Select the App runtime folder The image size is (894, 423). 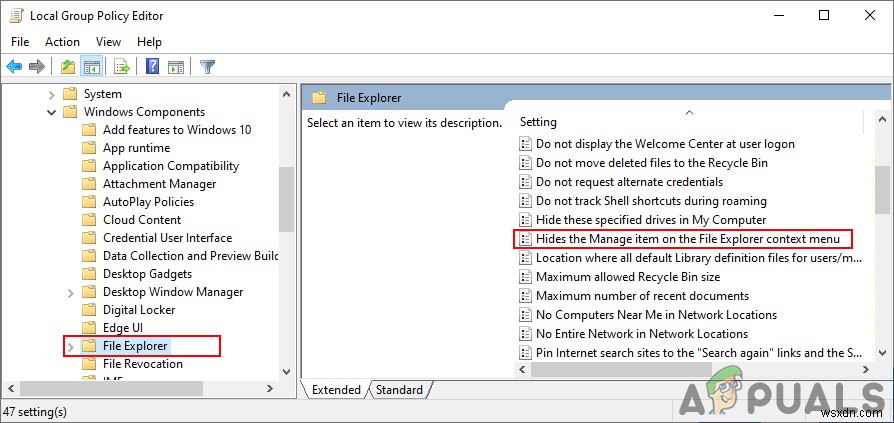(136, 148)
